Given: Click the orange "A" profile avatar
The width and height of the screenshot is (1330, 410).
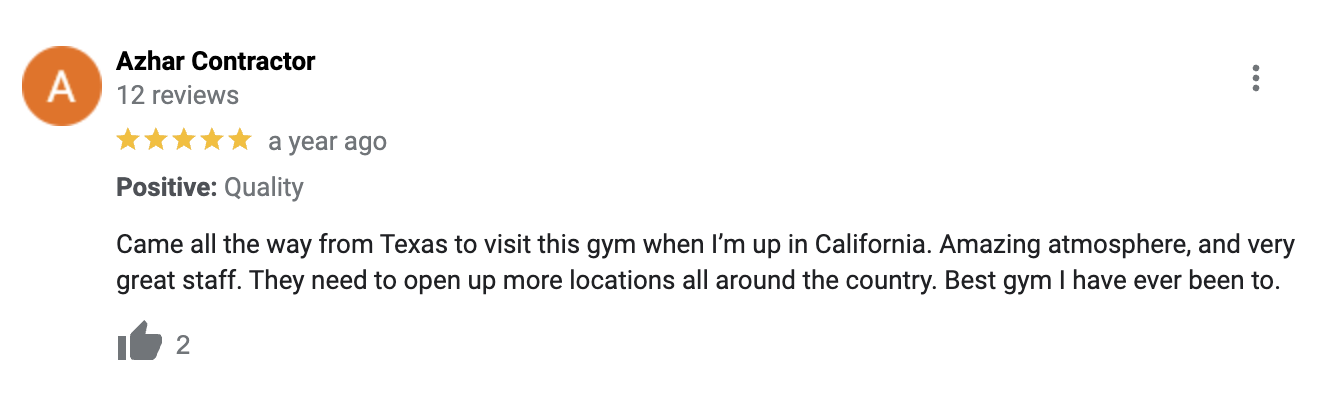Looking at the screenshot, I should coord(62,86).
